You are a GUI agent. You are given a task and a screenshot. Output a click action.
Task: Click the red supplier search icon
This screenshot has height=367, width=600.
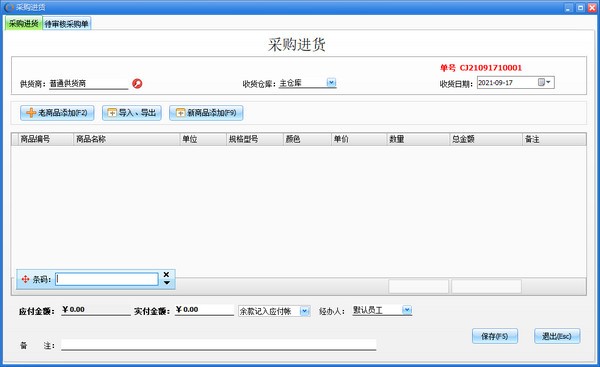coord(137,83)
